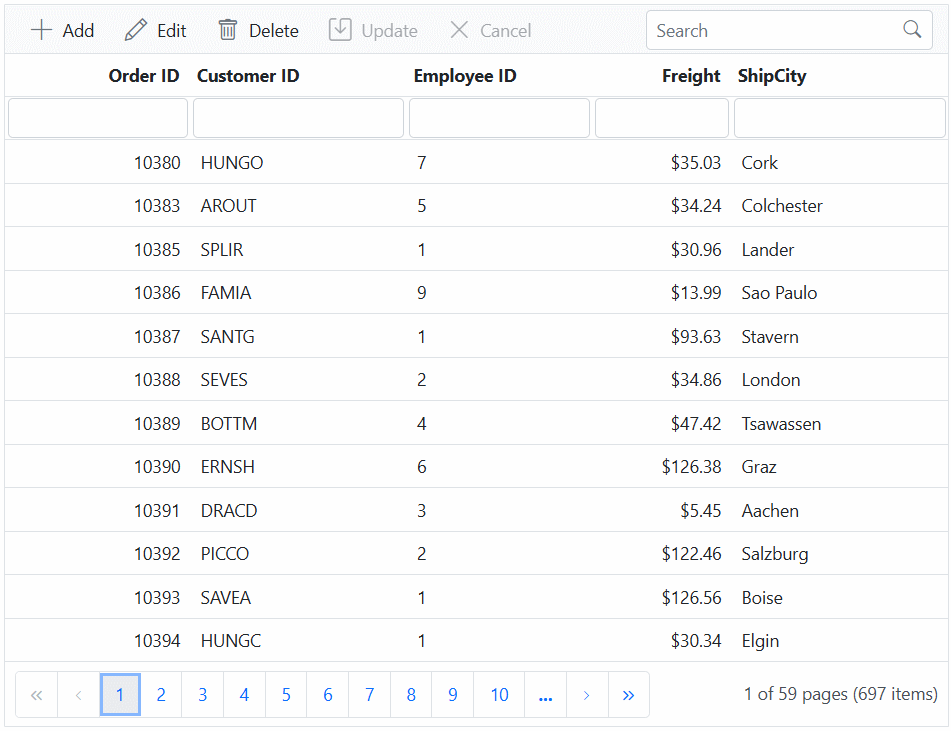Click the search magnifier icon

(x=911, y=30)
